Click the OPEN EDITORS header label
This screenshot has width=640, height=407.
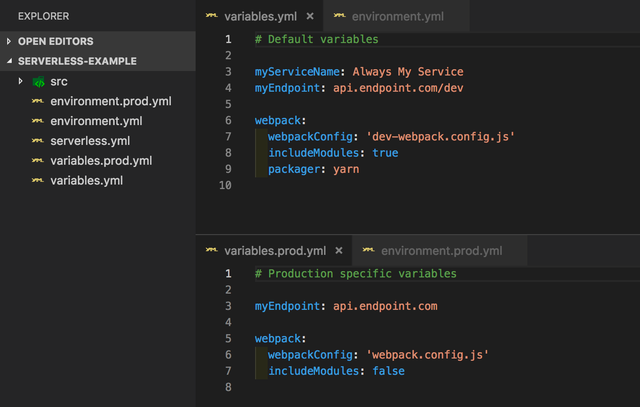[56, 41]
